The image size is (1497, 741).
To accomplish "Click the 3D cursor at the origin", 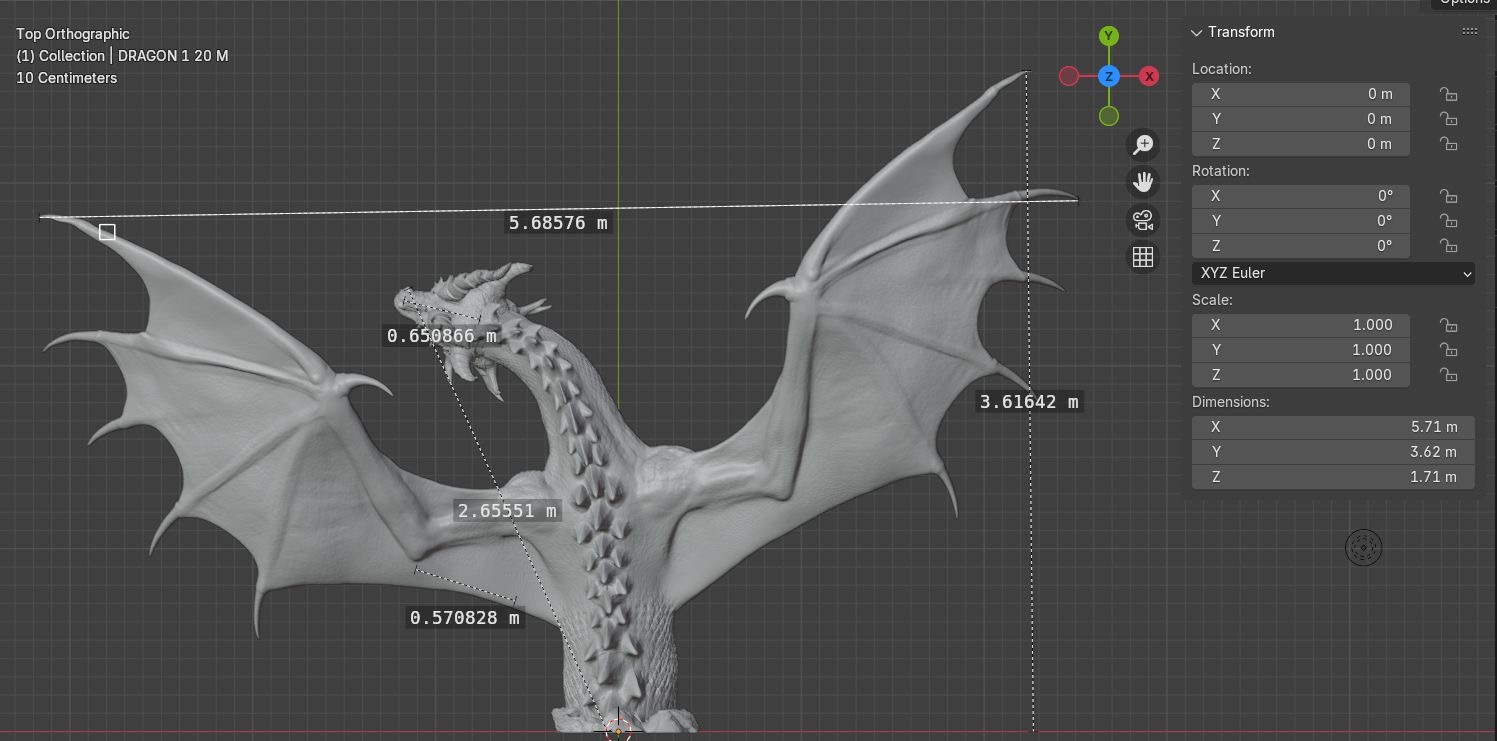I will click(x=618, y=731).
